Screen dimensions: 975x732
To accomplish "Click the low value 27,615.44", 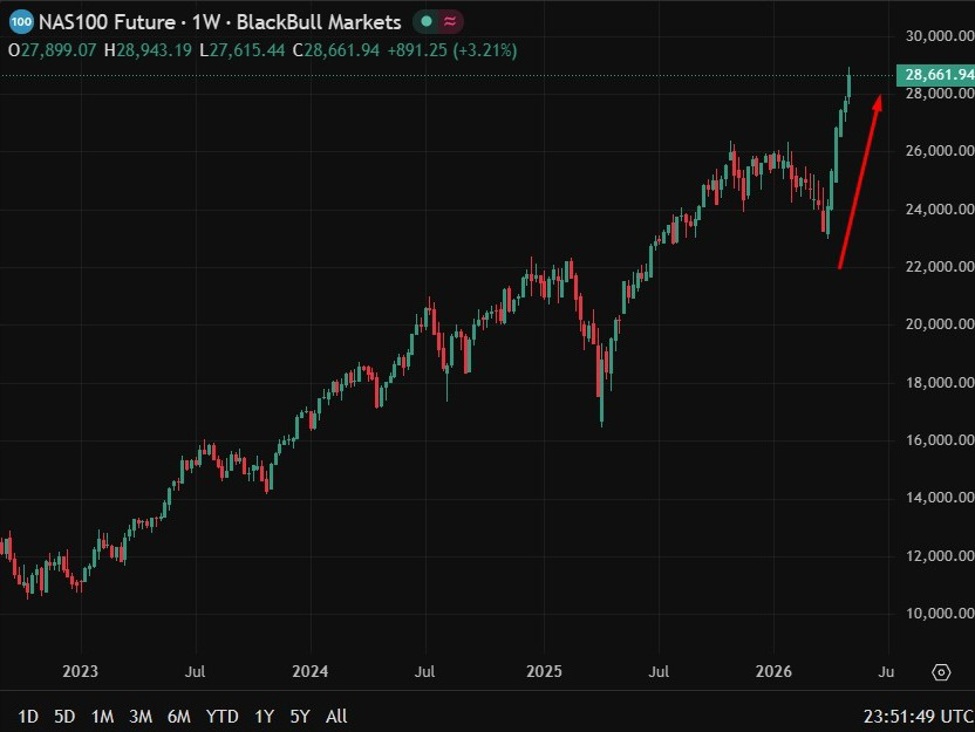I will (247, 50).
